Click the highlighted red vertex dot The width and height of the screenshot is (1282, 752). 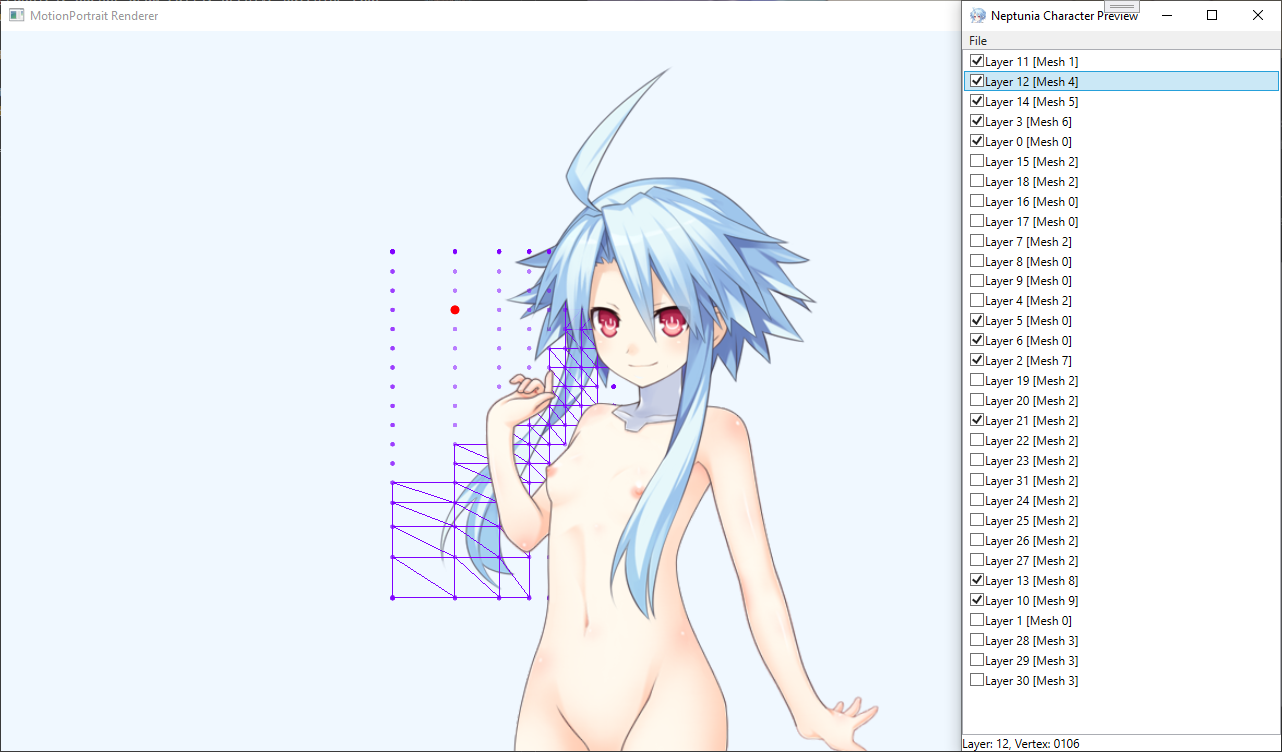[x=455, y=310]
